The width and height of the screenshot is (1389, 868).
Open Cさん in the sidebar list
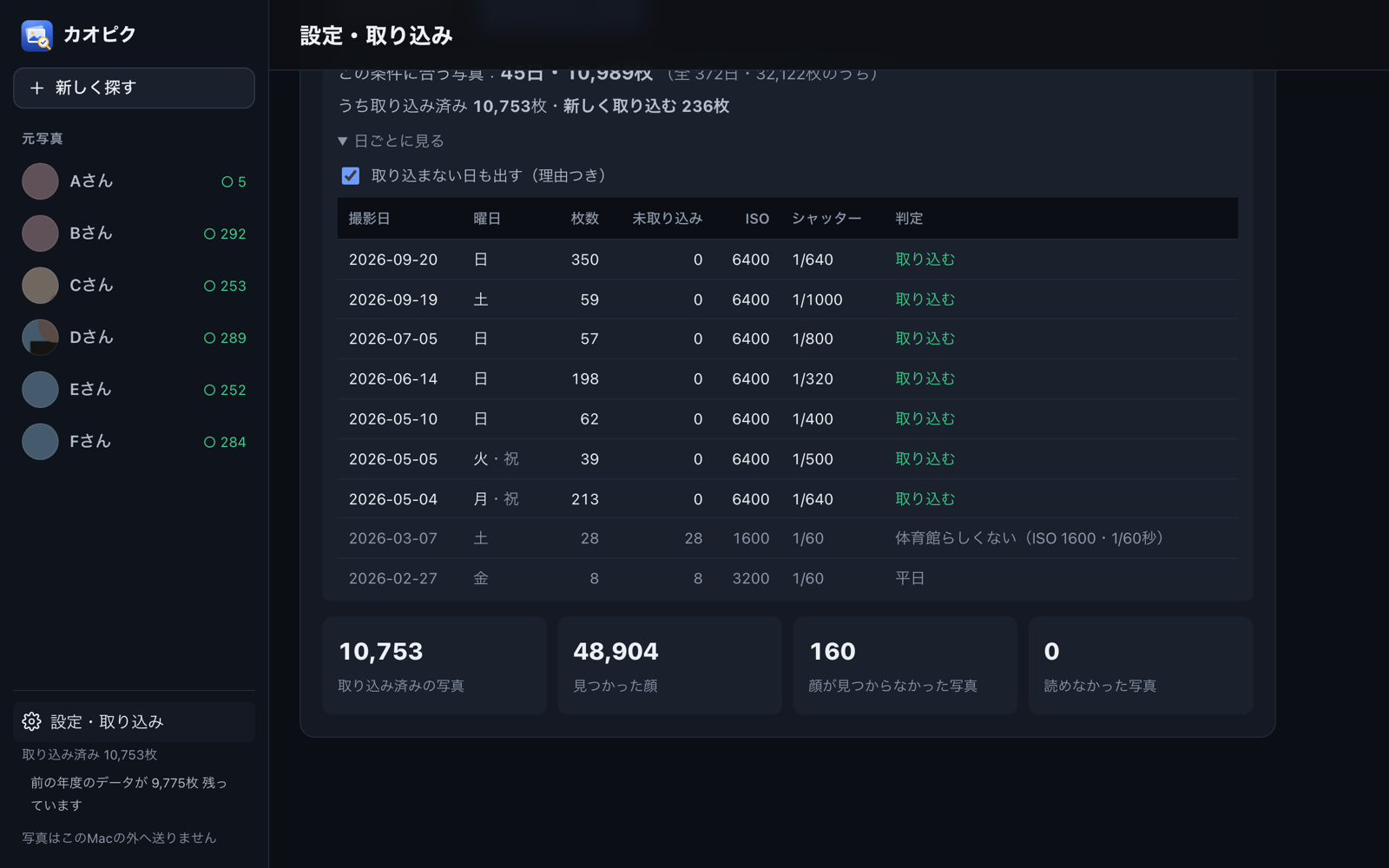click(134, 286)
